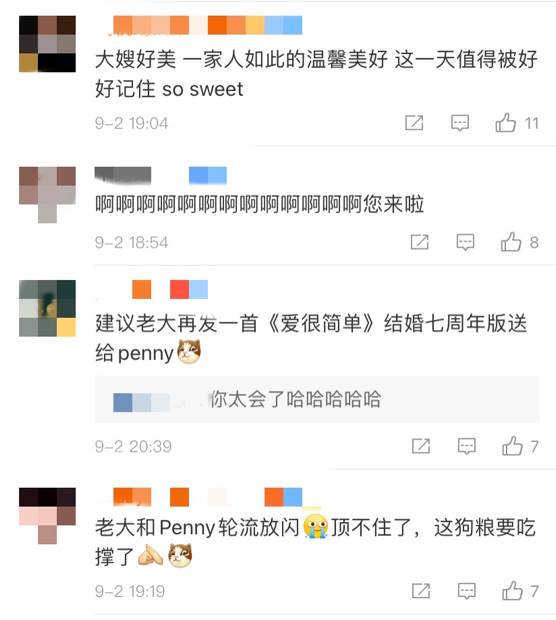Image resolution: width=556 pixels, height=620 pixels.
Task: Open first commenter's dark avatar
Action: point(47,44)
